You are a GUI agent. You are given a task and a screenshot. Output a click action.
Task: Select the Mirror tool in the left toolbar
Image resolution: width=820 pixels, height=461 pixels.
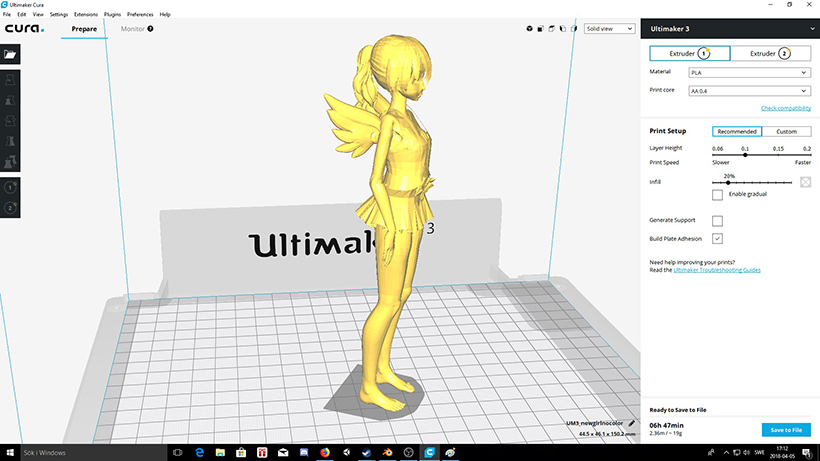[10, 141]
